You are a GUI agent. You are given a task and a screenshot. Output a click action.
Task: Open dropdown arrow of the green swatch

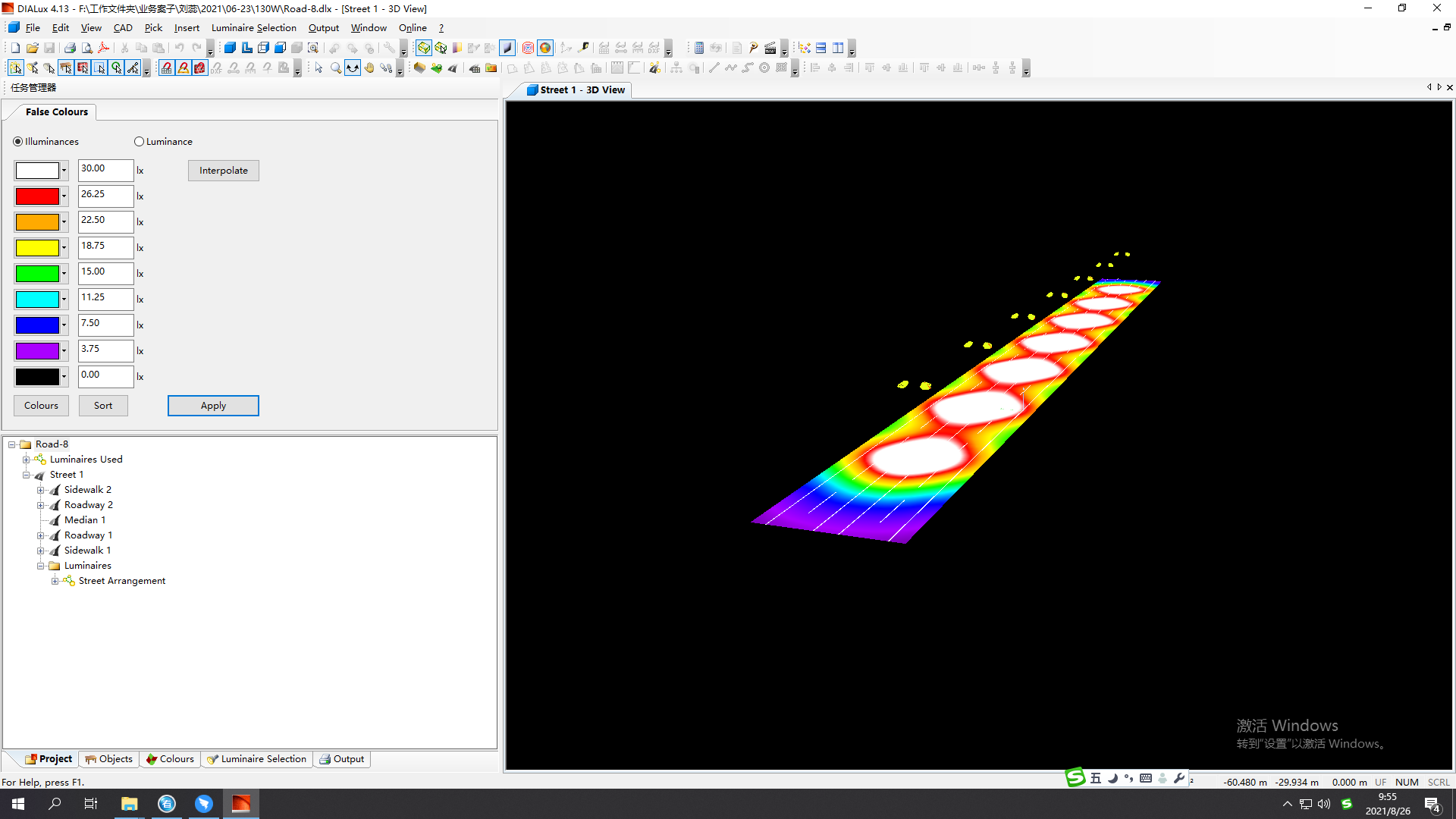click(64, 274)
